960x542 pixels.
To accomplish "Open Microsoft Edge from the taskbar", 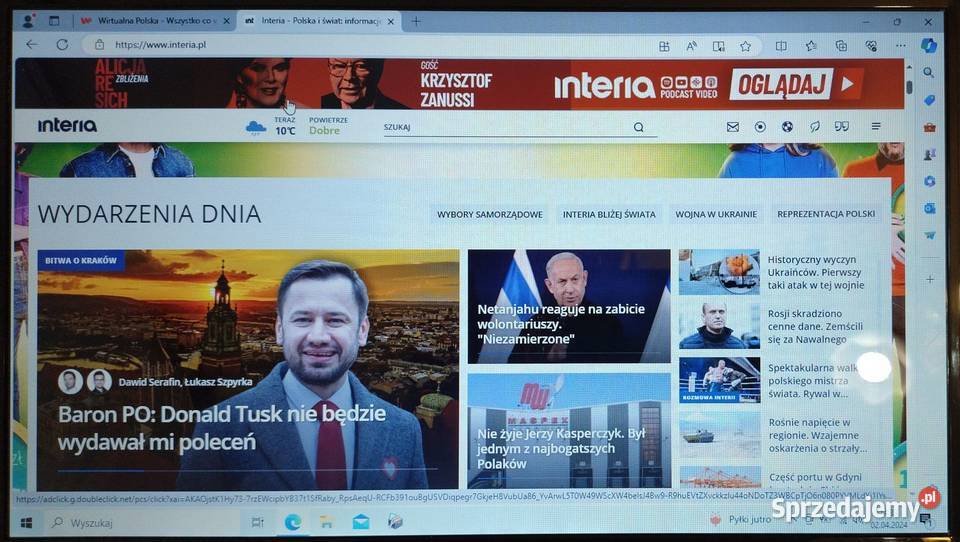I will [x=293, y=522].
